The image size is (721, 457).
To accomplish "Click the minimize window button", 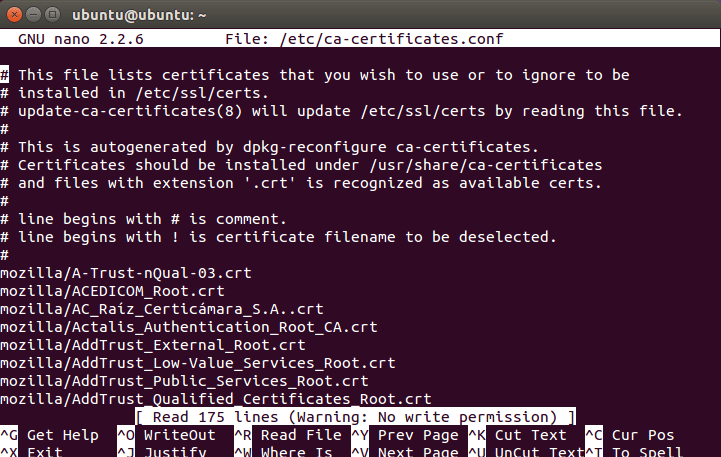I will pos(34,15).
